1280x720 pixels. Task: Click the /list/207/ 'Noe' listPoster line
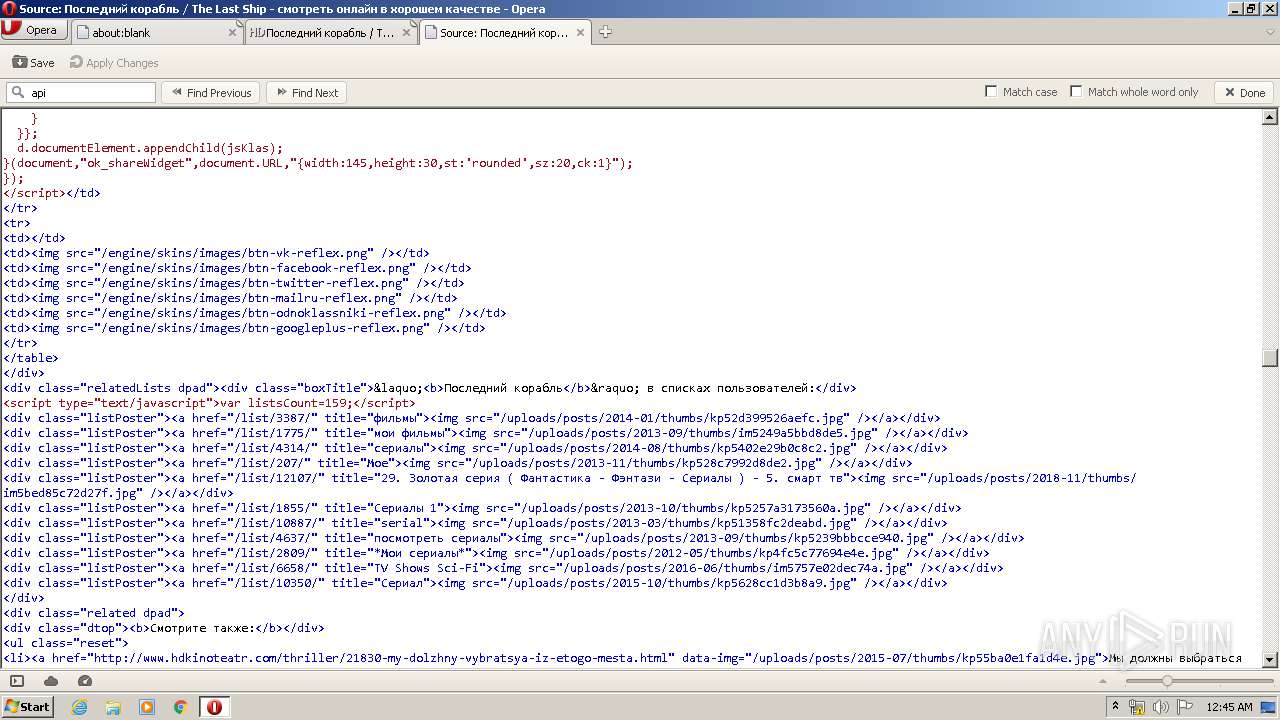point(458,463)
